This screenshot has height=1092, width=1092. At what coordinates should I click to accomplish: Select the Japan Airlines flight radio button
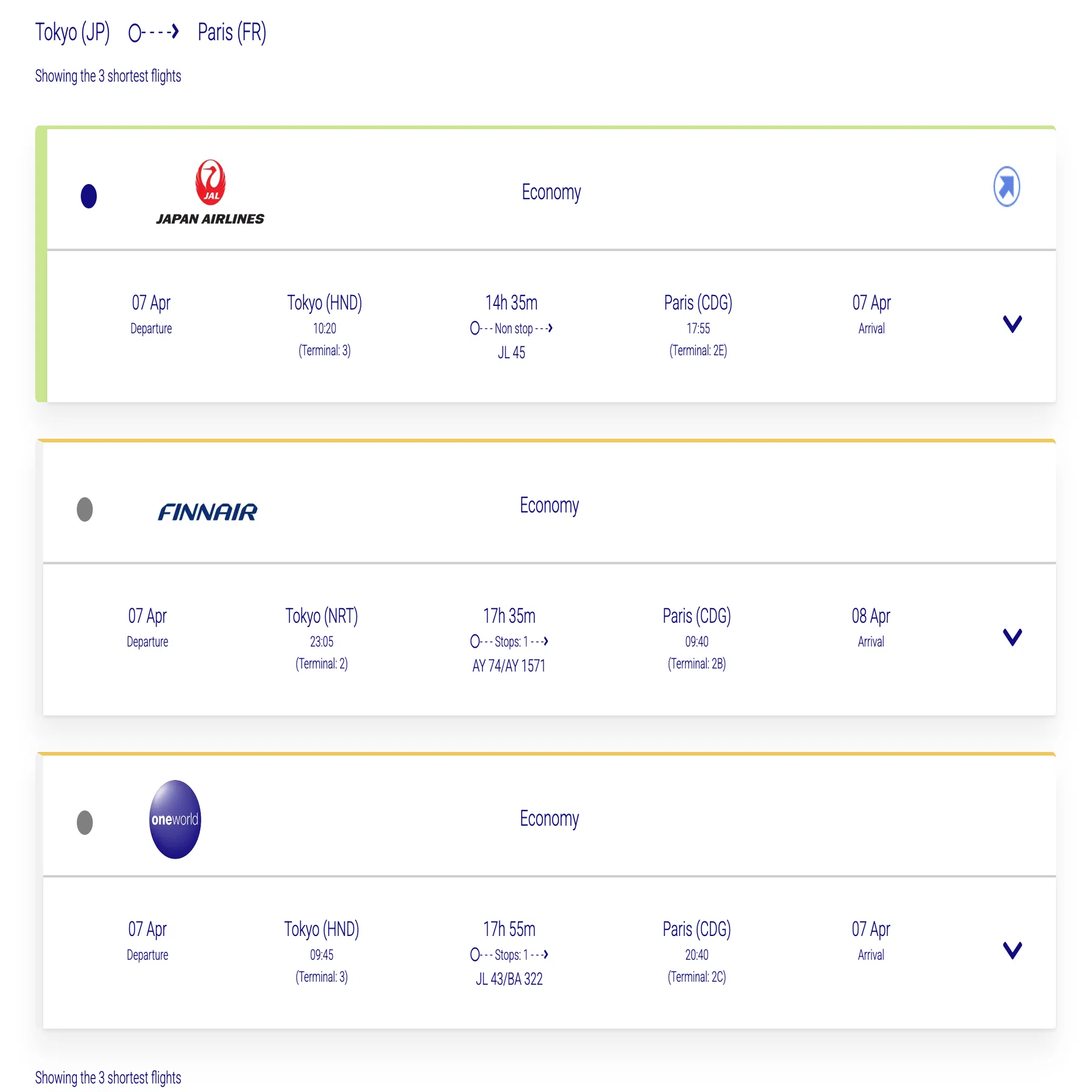(89, 196)
